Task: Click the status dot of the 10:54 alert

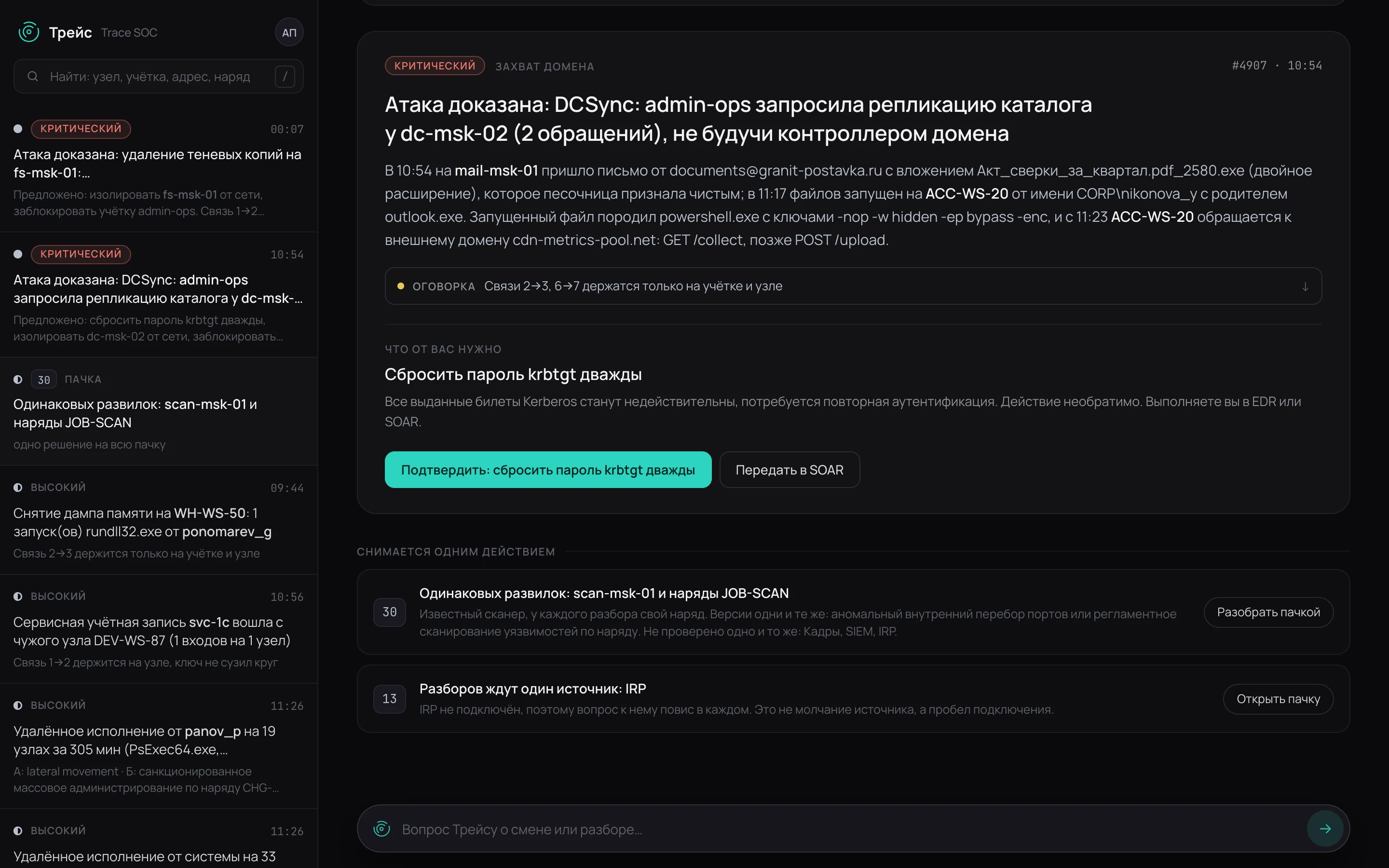Action: [18, 254]
